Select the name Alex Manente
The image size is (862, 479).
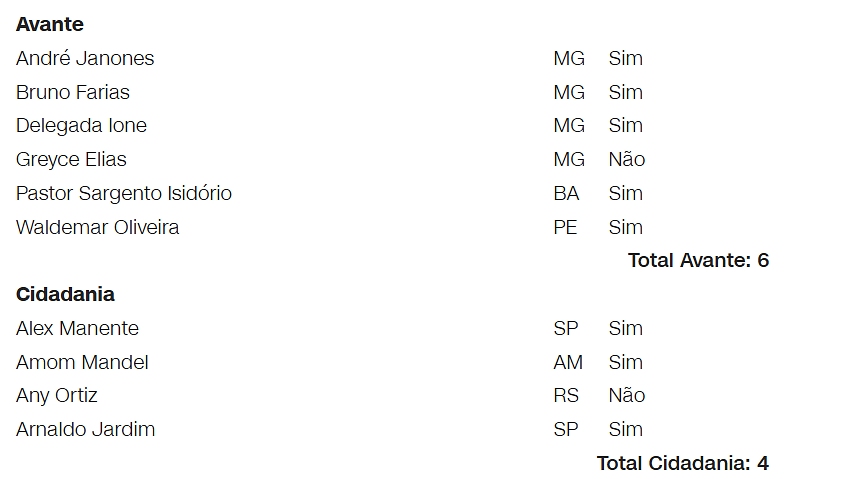point(77,328)
